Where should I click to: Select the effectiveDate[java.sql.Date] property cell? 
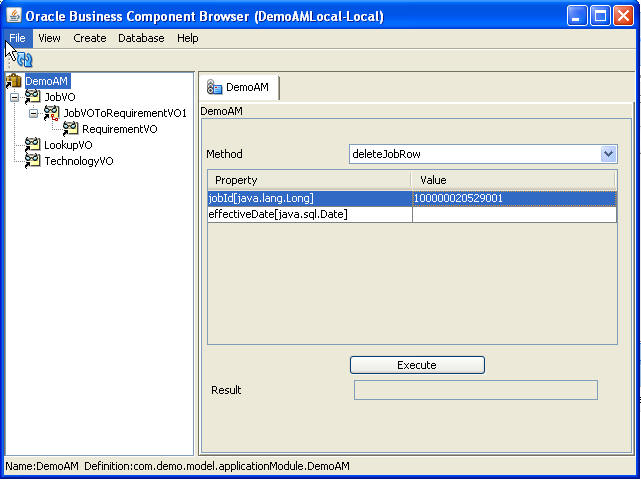point(310,214)
